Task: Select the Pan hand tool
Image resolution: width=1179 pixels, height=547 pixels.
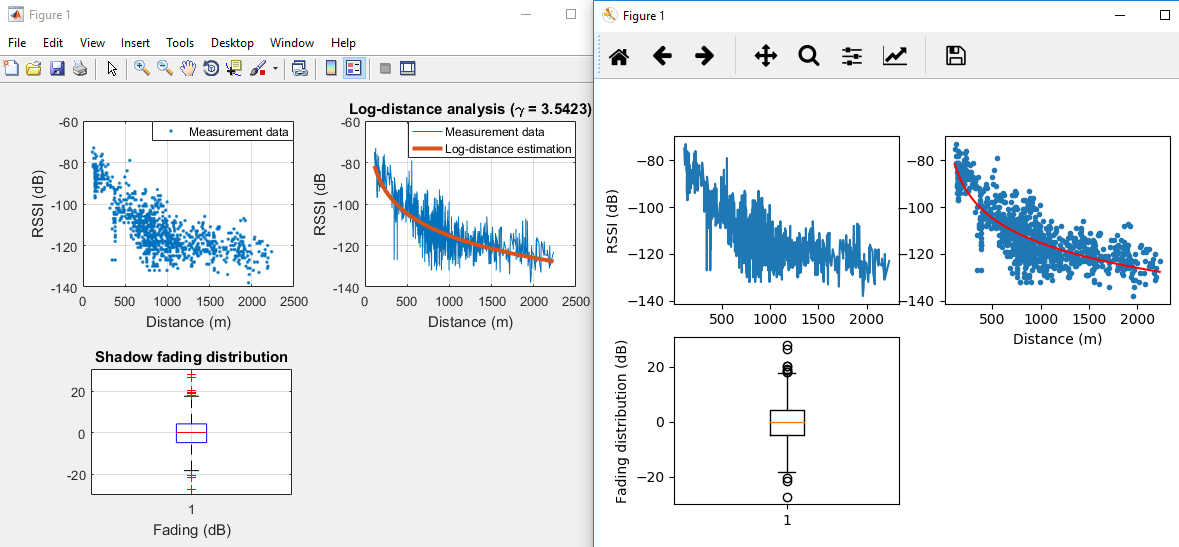Action: 188,68
